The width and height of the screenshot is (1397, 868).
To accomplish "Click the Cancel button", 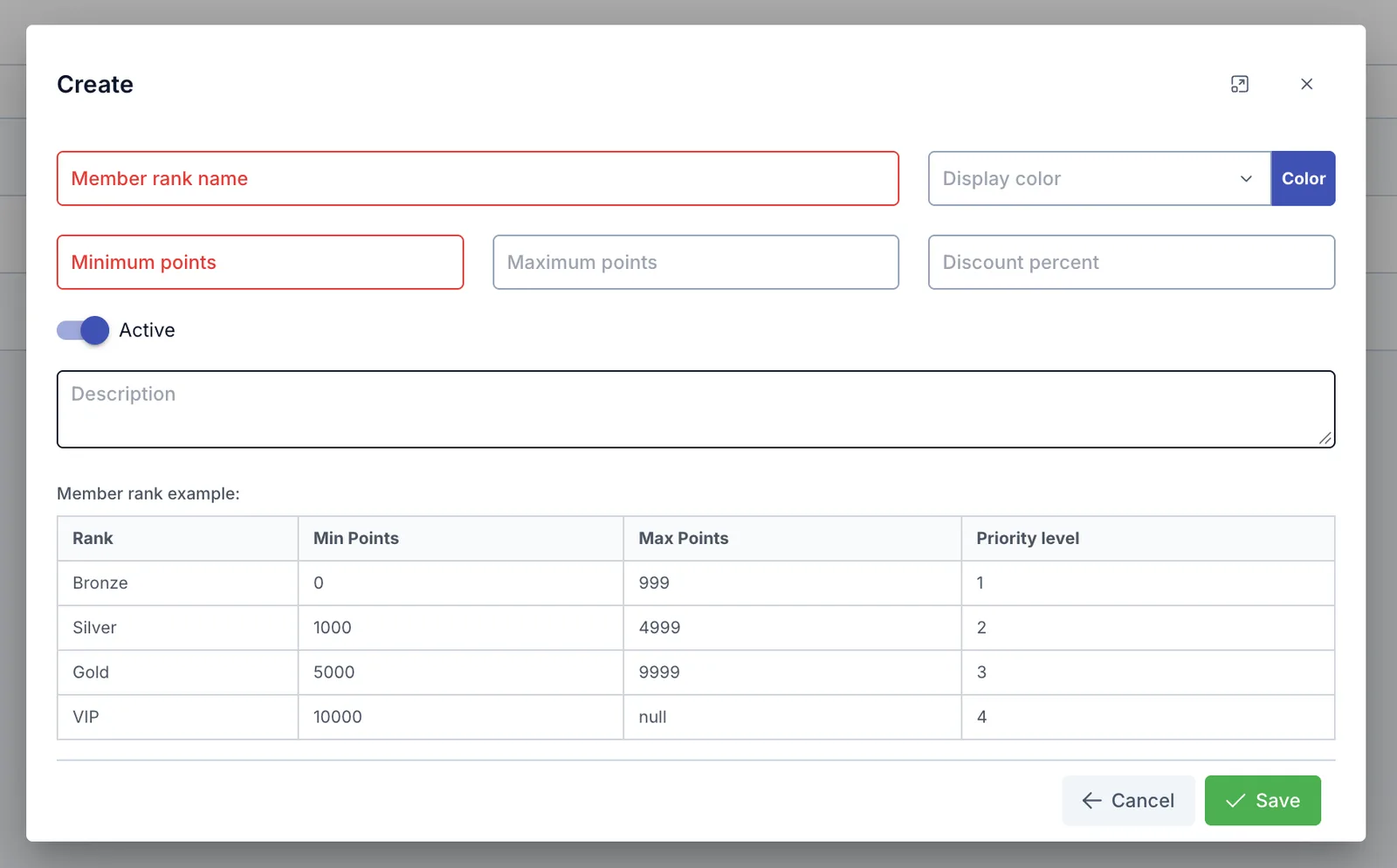I will pyautogui.click(x=1128, y=800).
